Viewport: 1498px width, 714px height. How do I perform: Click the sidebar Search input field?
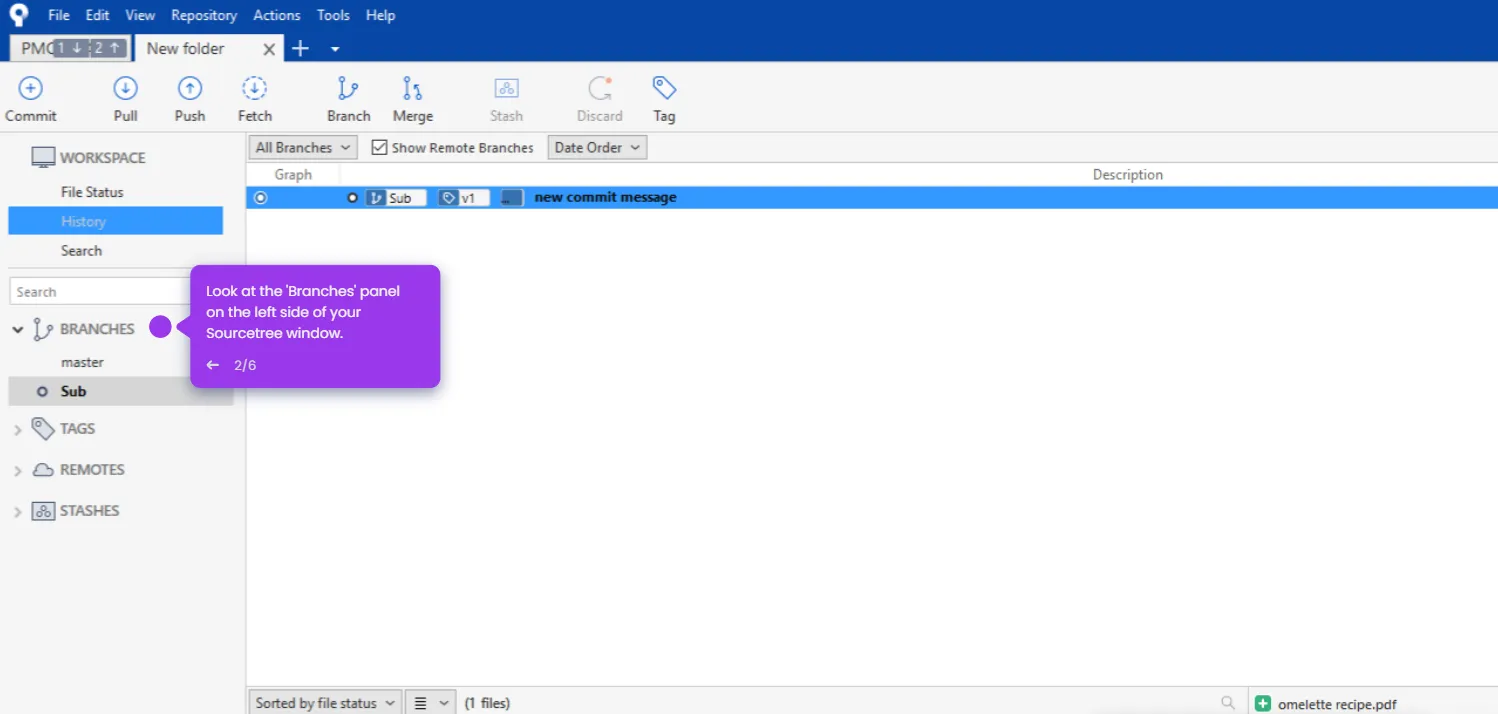pos(100,292)
